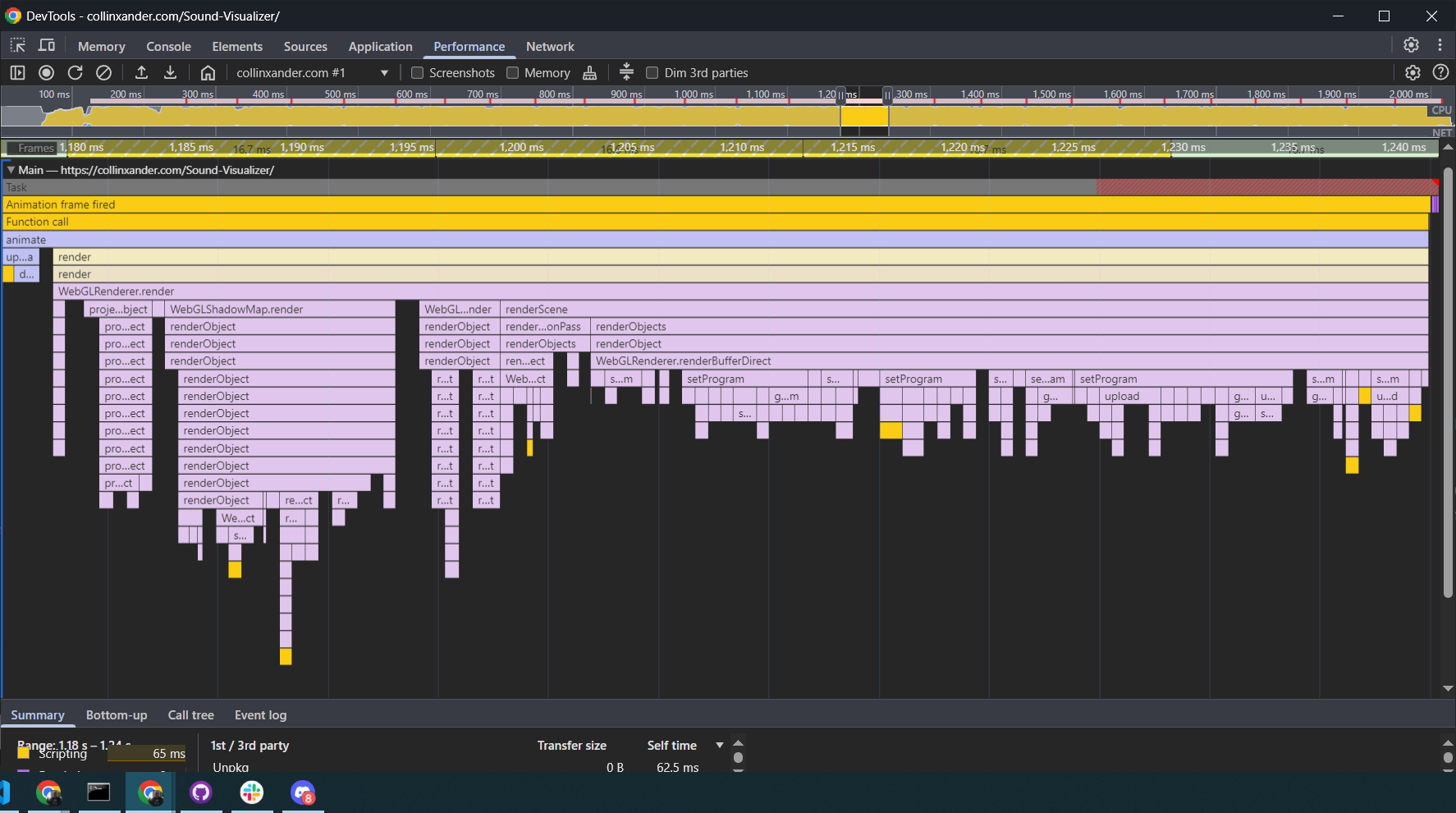The height and width of the screenshot is (813, 1456).
Task: Click the flame chart vertical scrollbar
Action: coord(1448,382)
